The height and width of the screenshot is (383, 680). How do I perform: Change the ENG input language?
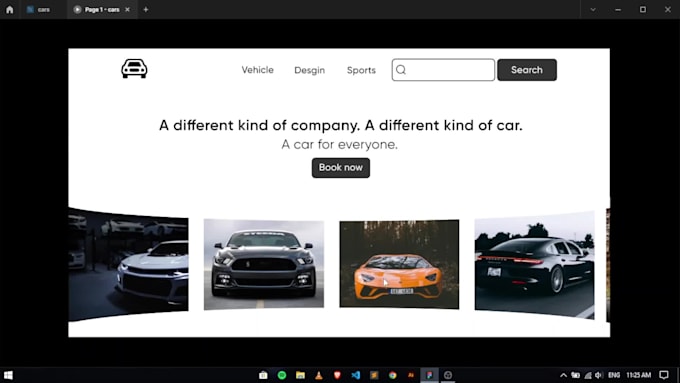614,375
